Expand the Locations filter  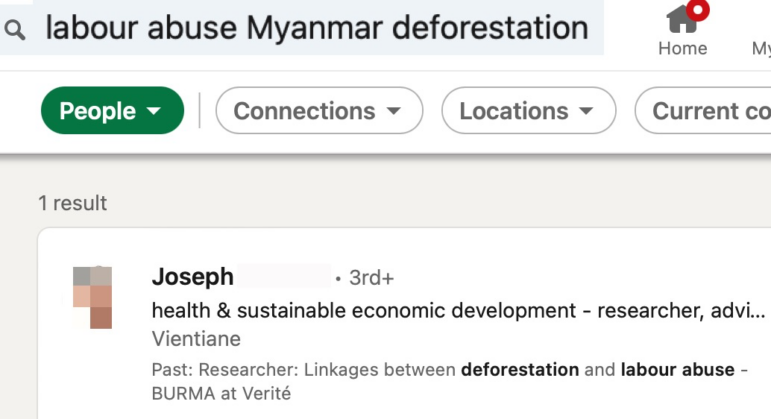[529, 111]
